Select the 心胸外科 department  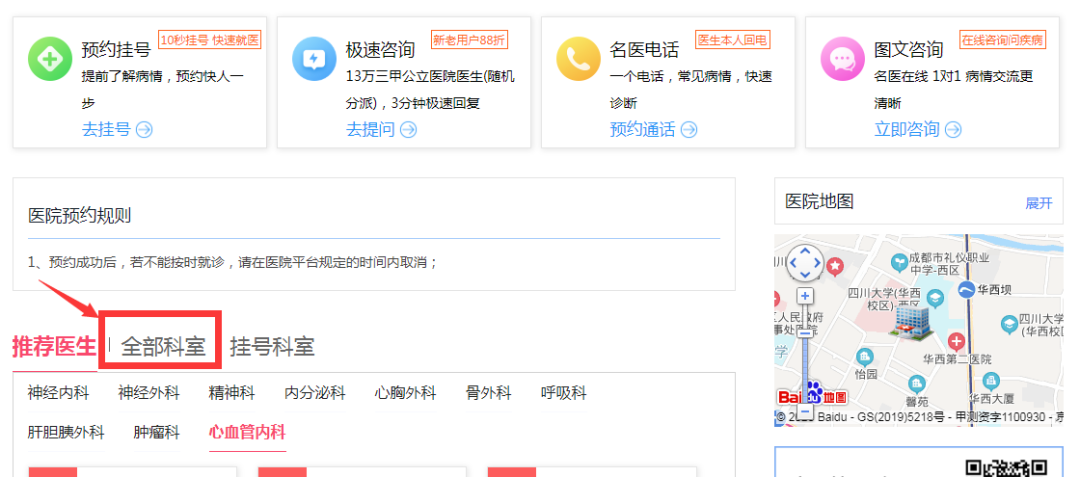click(x=406, y=394)
